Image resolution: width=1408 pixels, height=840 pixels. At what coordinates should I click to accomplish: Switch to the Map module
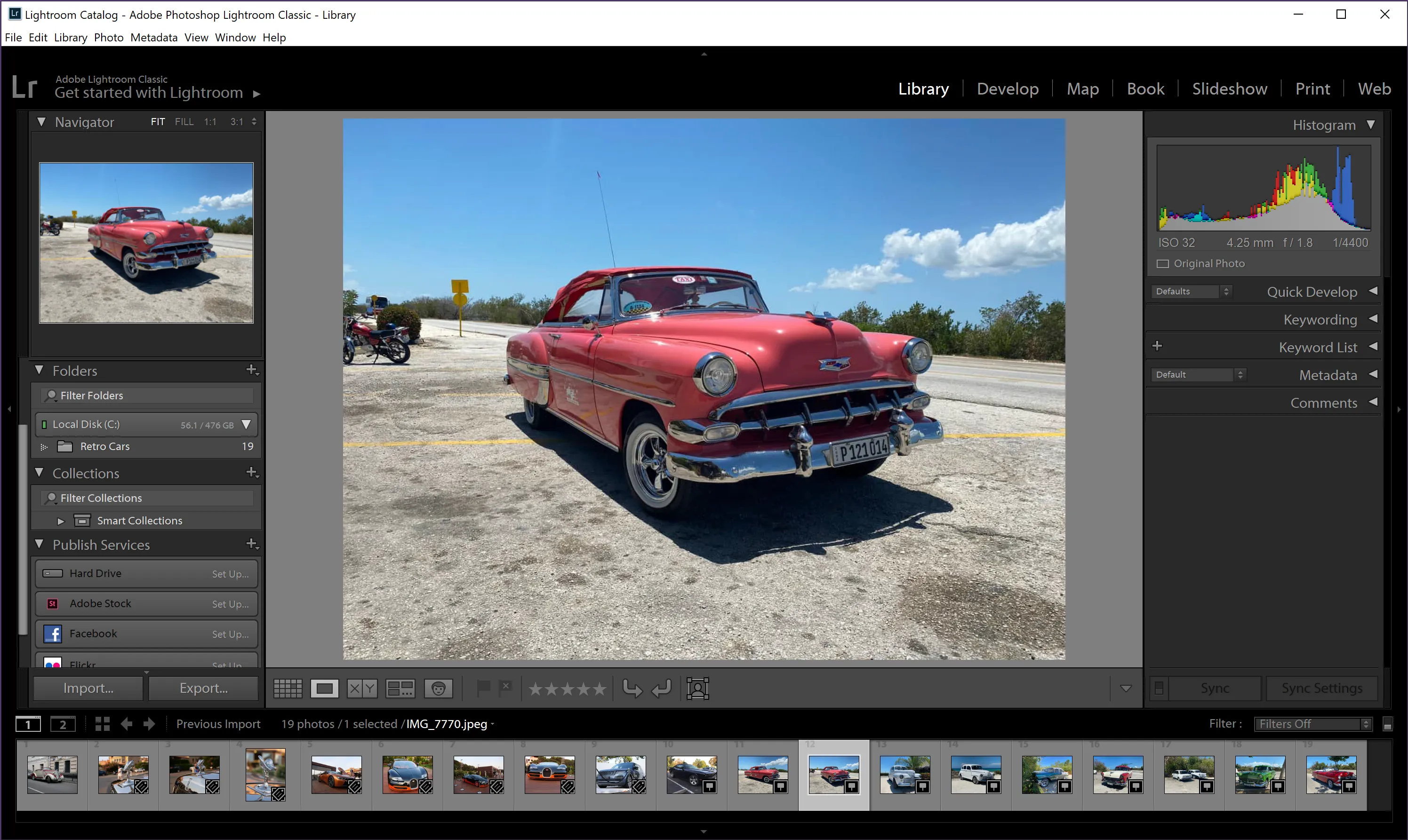pos(1082,88)
